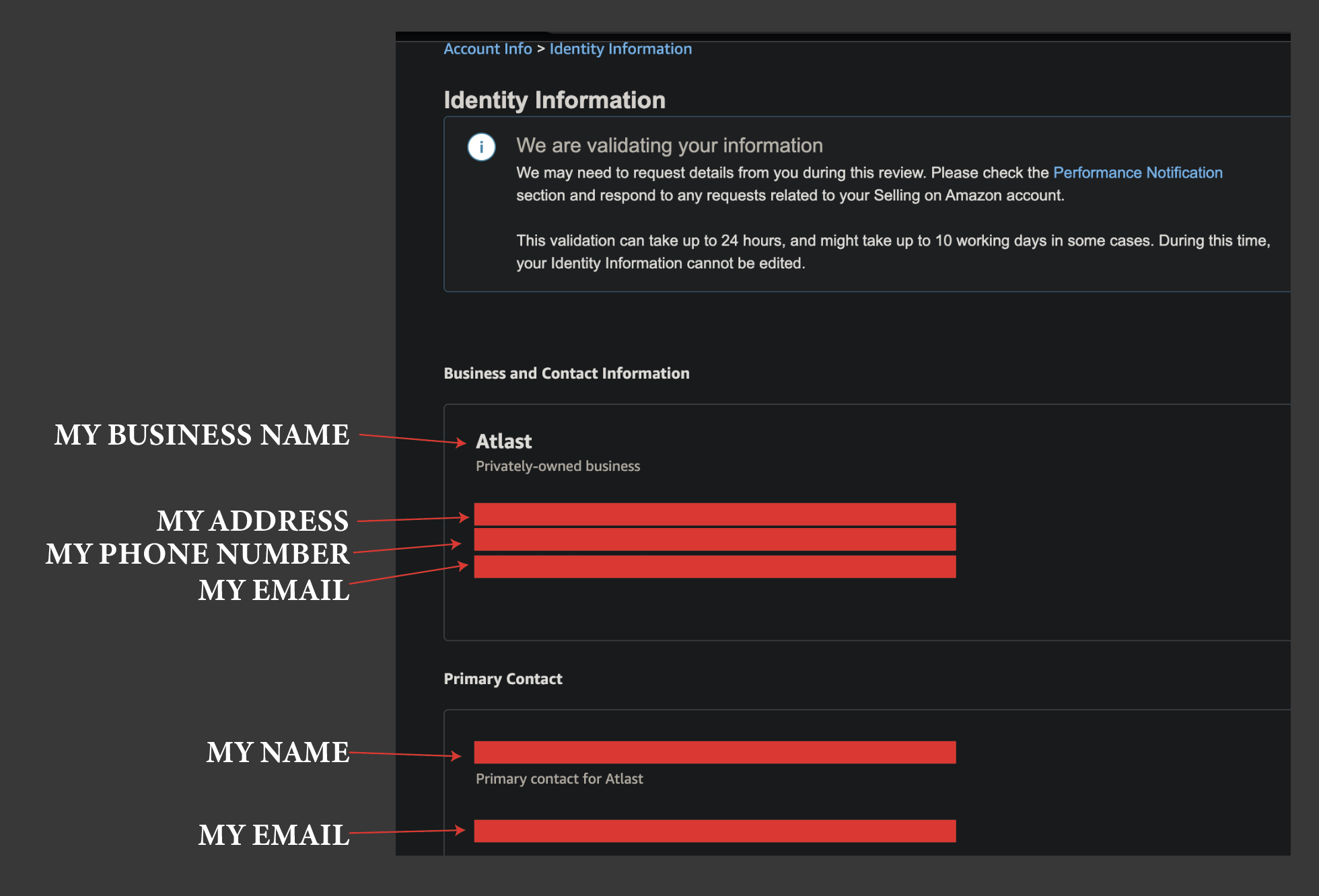Select the Atlast business name text
Screen dimensions: 1319x896
[503, 441]
